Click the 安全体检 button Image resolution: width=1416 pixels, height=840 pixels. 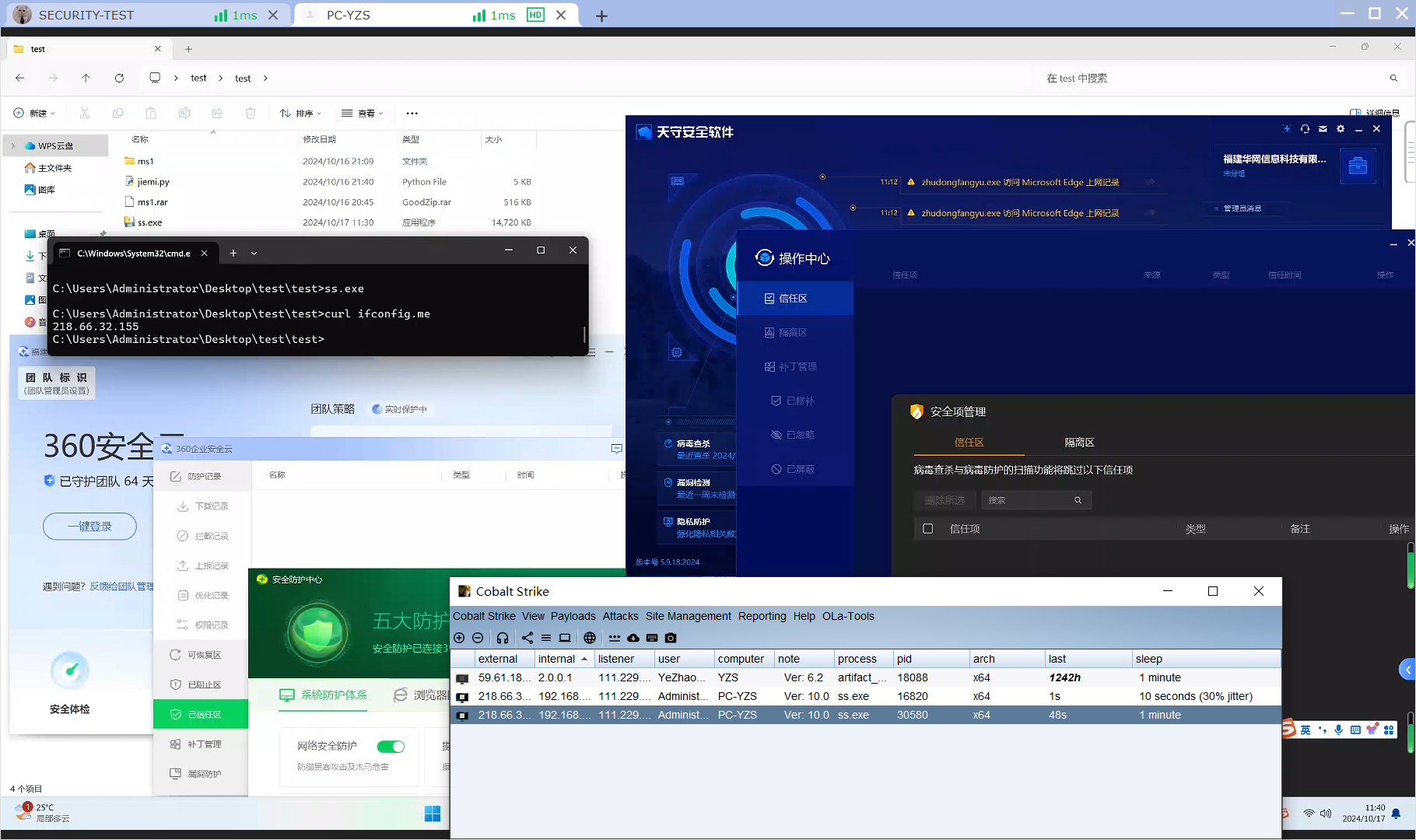point(69,684)
